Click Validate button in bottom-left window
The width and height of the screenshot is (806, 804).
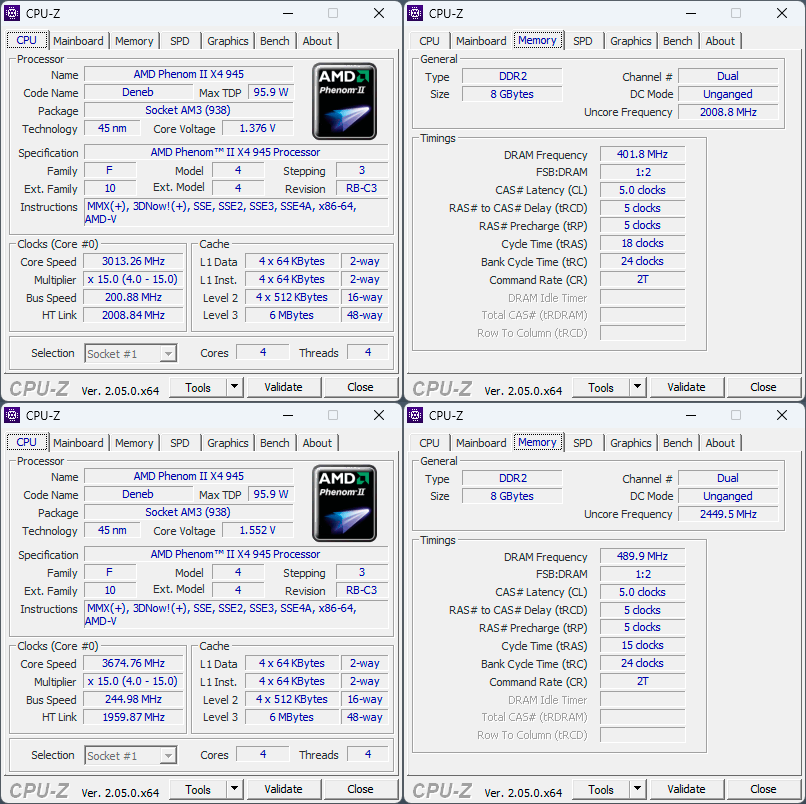(284, 789)
